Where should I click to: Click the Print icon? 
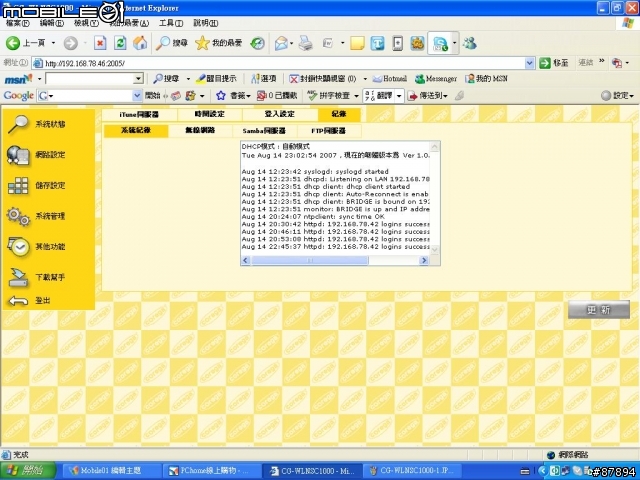[305, 43]
